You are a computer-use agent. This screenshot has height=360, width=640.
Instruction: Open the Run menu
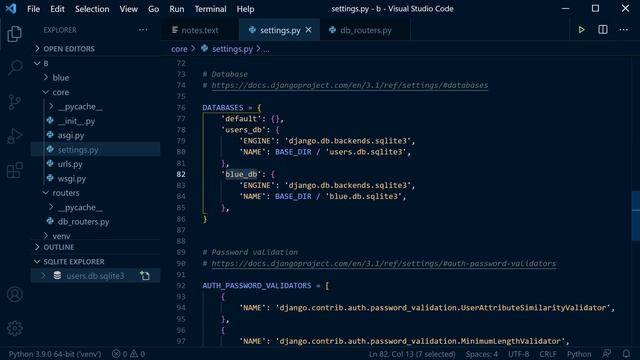coord(177,9)
